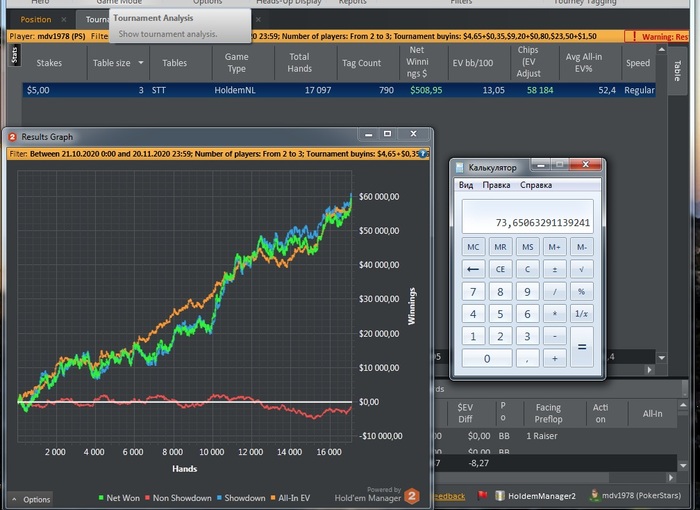Click the calculator digit 0 button
Screen dimensions: 700x510
(487, 358)
